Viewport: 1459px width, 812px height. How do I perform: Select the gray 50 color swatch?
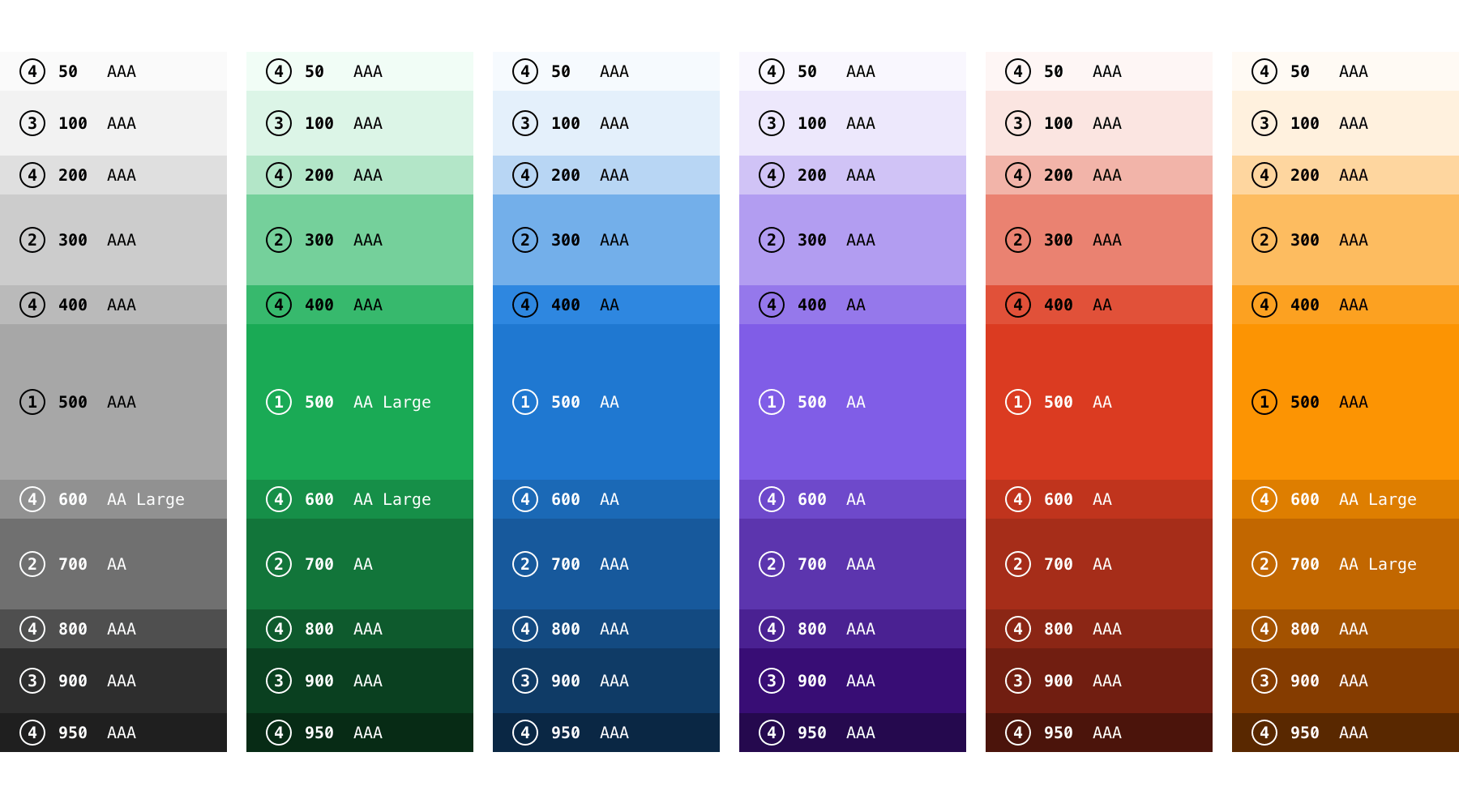(x=113, y=71)
